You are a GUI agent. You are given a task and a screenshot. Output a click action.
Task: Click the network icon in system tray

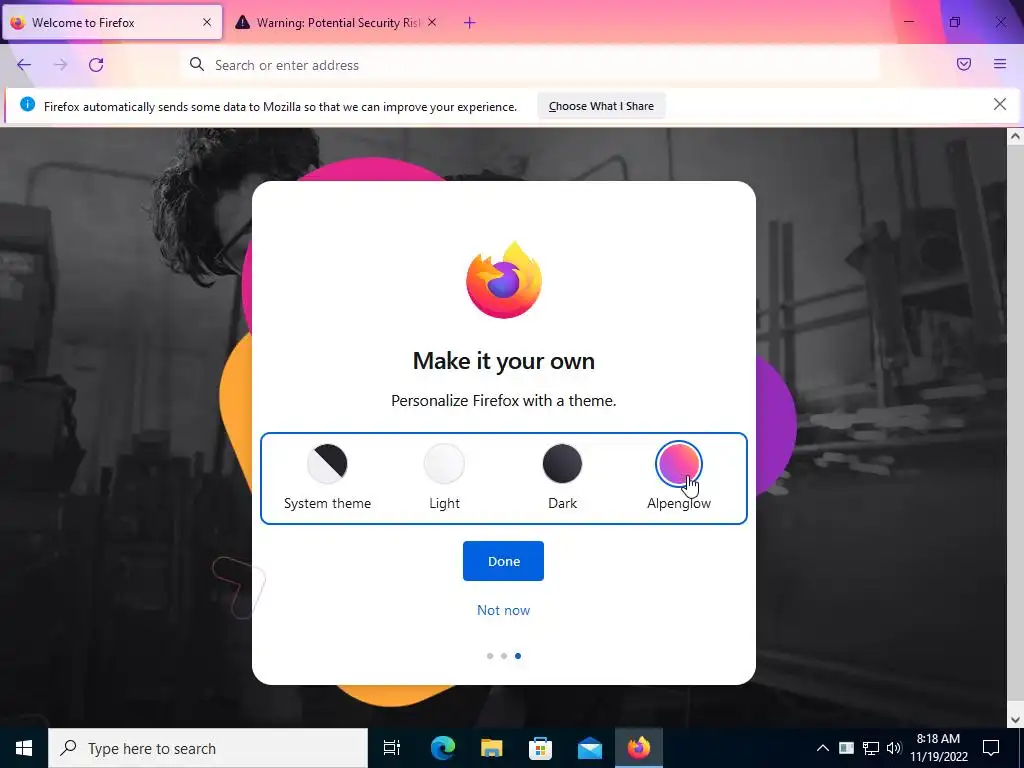pos(871,748)
